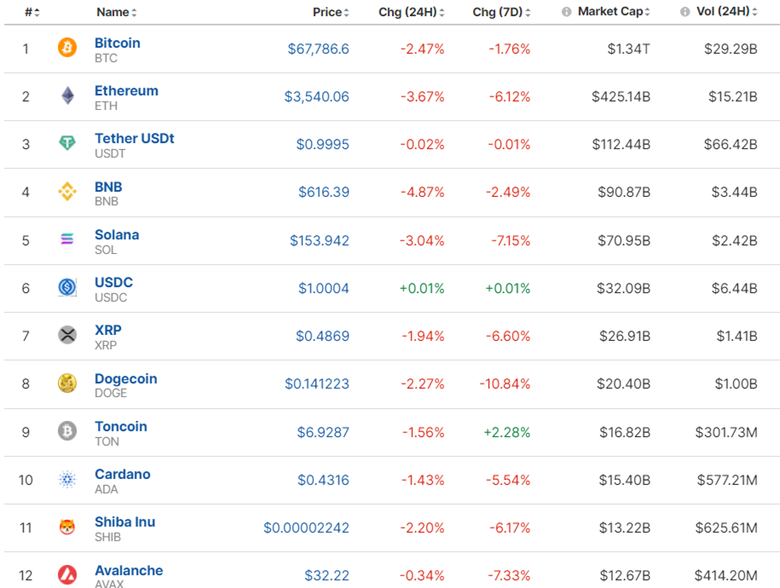Viewport: 780px width, 588px height.
Task: Click Bitcoin price $67,786.6
Action: [x=318, y=49]
